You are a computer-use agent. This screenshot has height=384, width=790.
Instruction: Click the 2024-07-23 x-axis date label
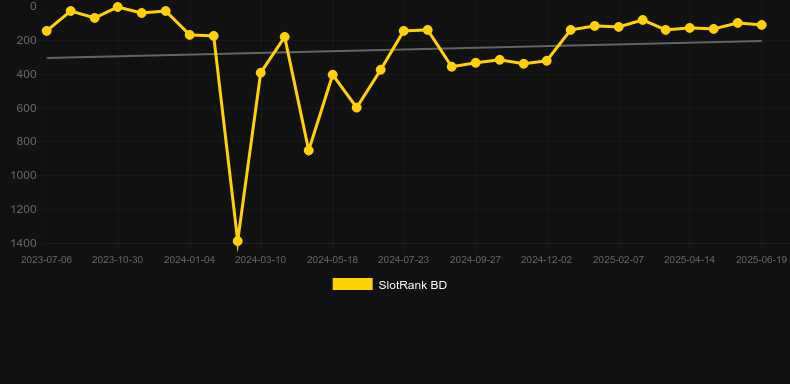pyautogui.click(x=404, y=260)
